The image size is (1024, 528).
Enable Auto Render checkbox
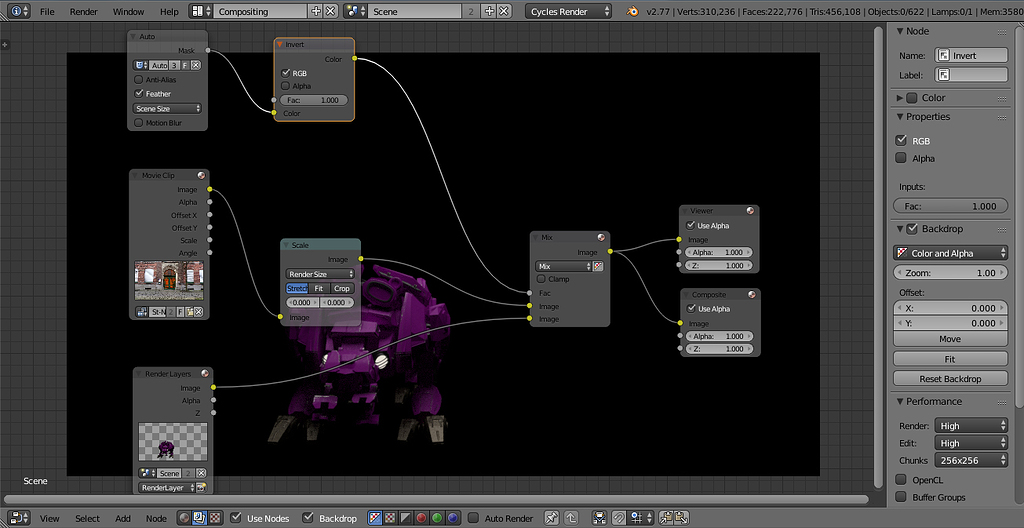click(x=474, y=518)
